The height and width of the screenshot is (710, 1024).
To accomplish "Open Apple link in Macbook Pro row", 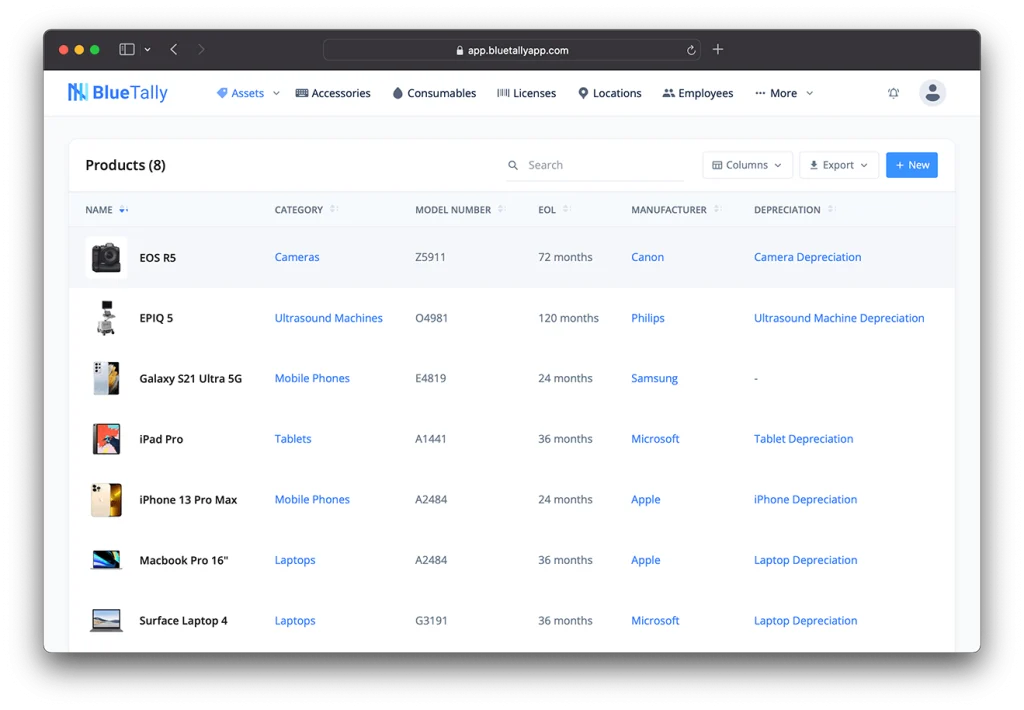I will pos(645,560).
